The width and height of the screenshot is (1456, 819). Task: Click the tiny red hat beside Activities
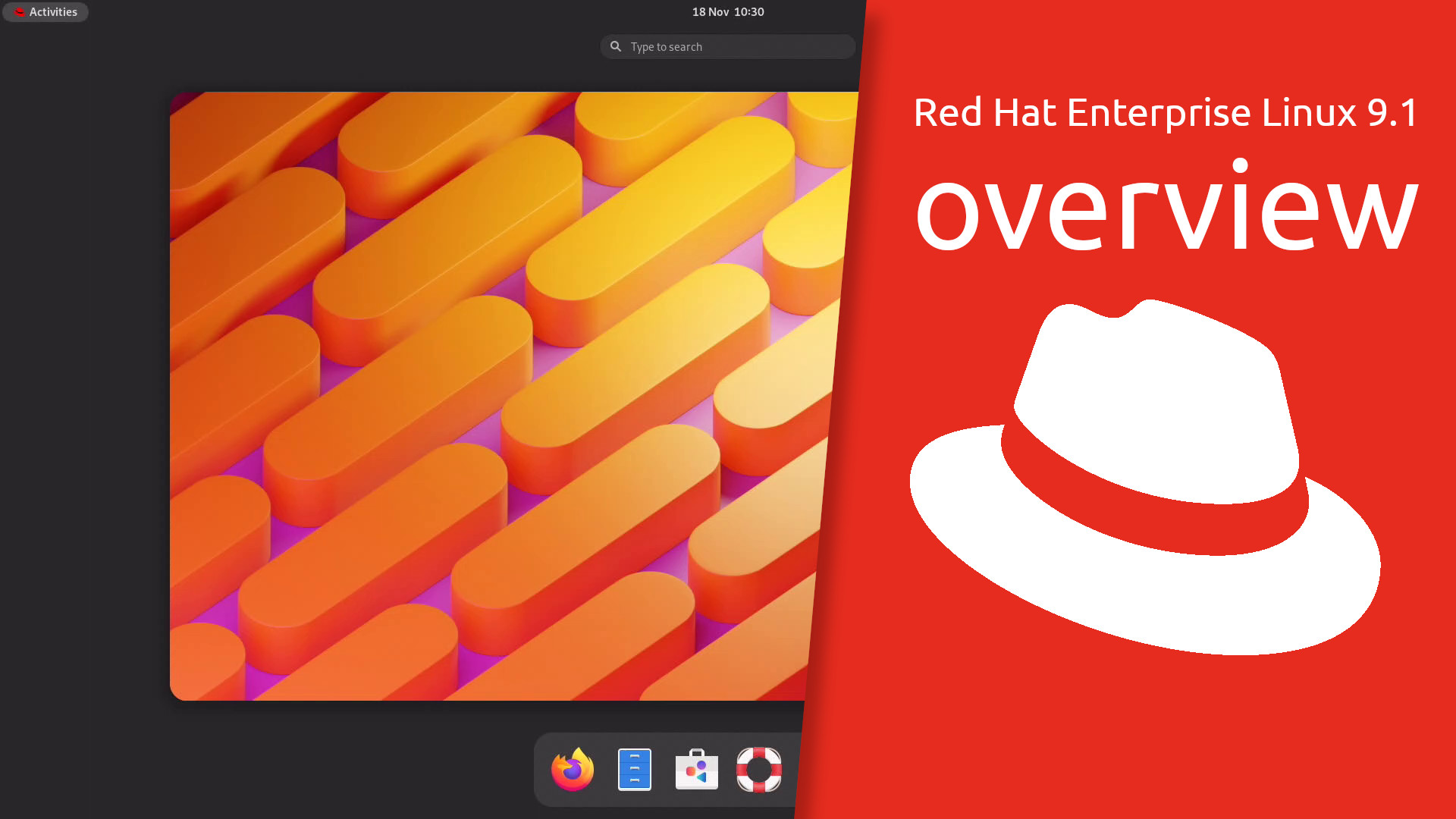[x=19, y=12]
